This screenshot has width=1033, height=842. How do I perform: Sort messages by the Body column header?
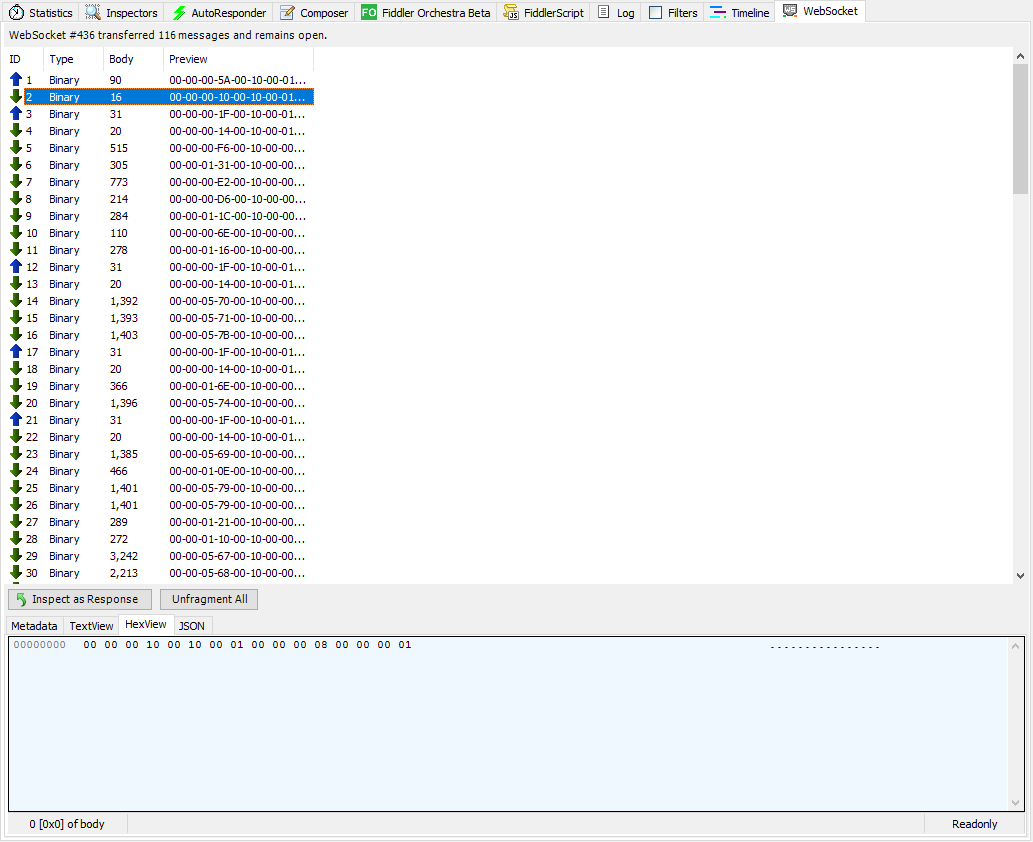click(121, 59)
